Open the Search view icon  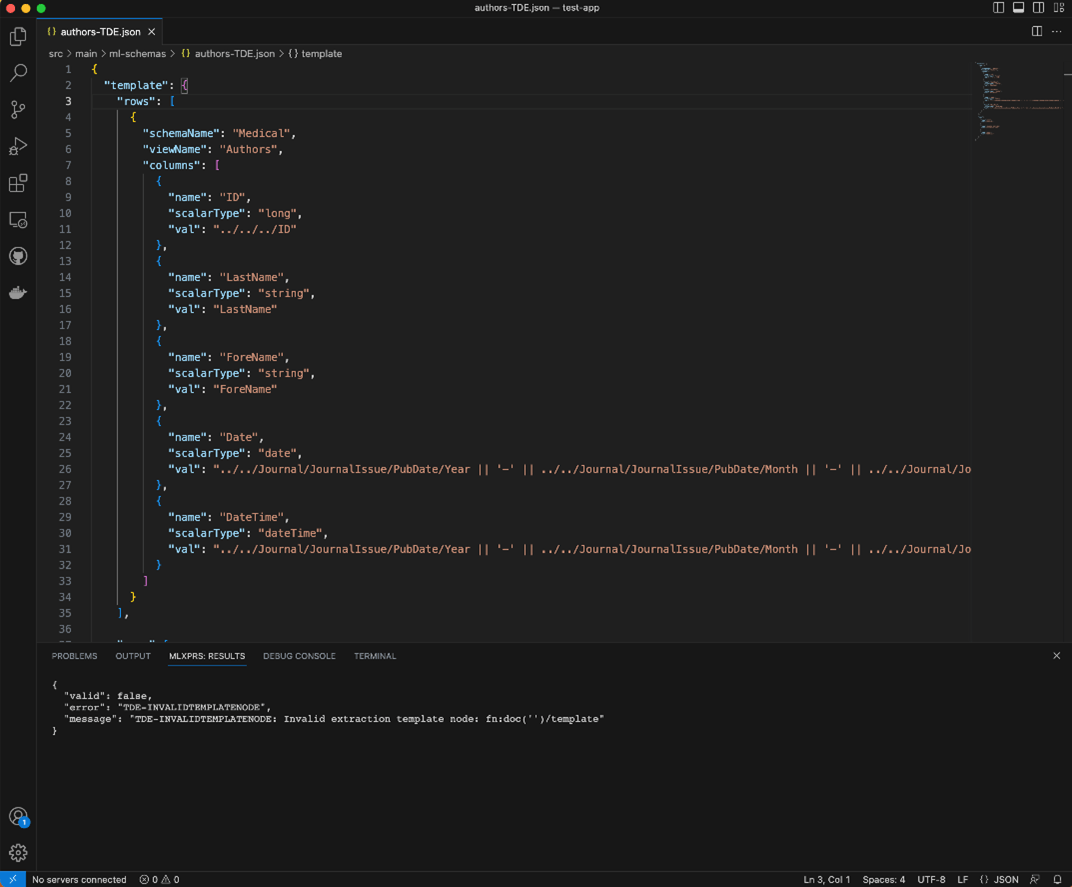(18, 73)
